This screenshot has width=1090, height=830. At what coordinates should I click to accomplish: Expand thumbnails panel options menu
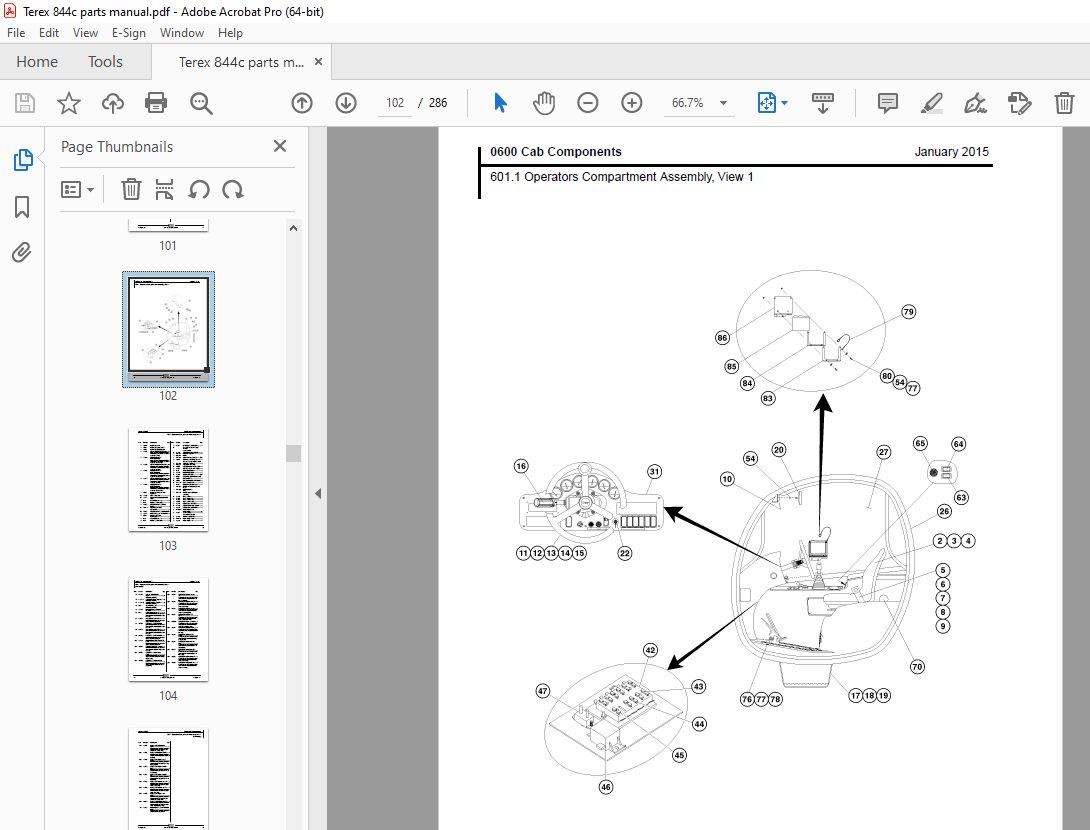(x=78, y=189)
